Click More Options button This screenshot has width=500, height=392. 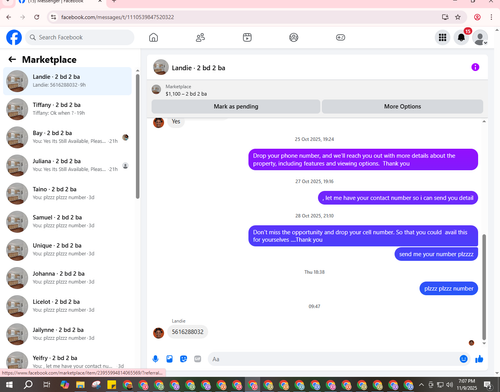point(402,106)
